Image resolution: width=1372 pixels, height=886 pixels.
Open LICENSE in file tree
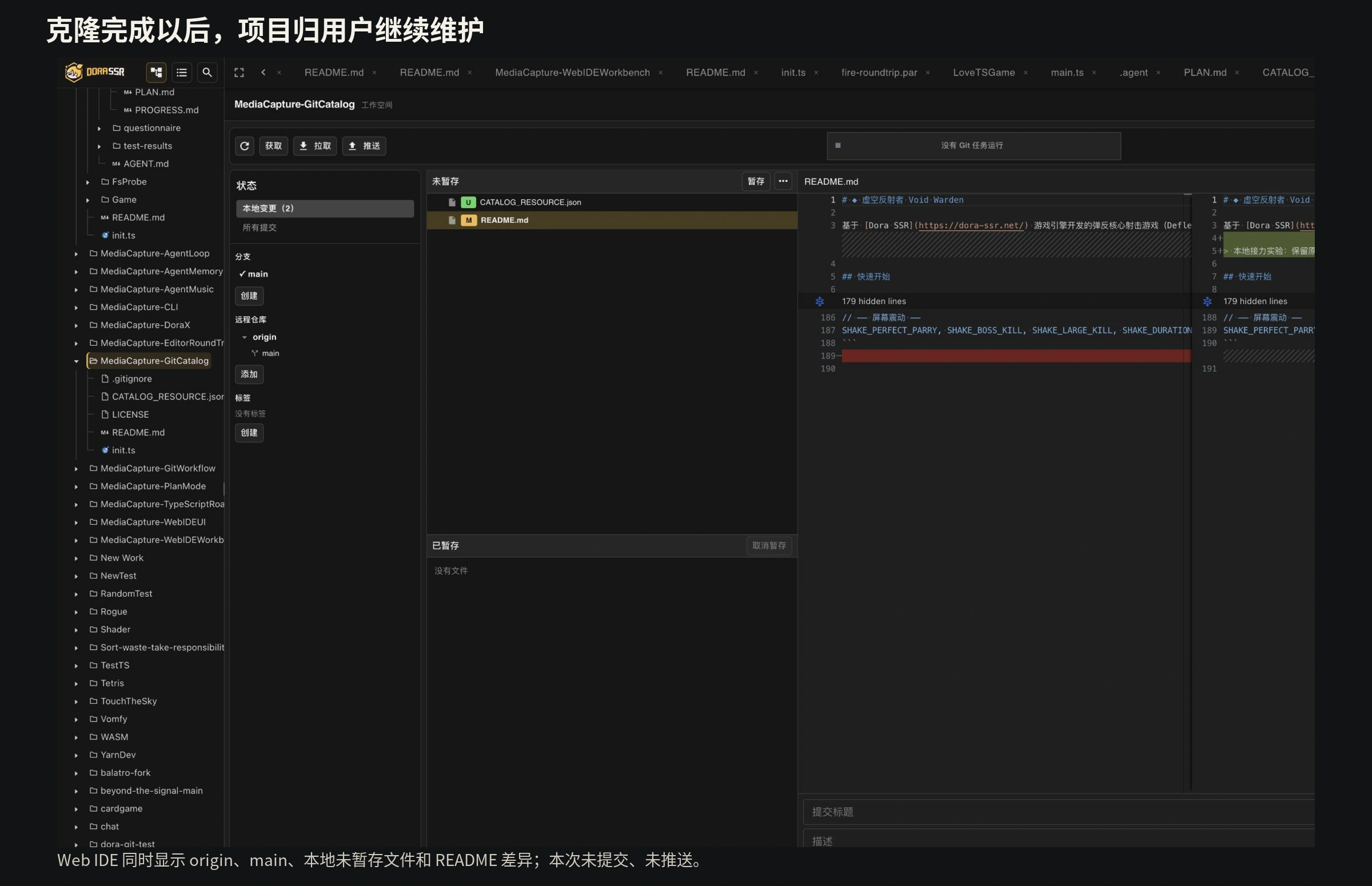(x=125, y=414)
